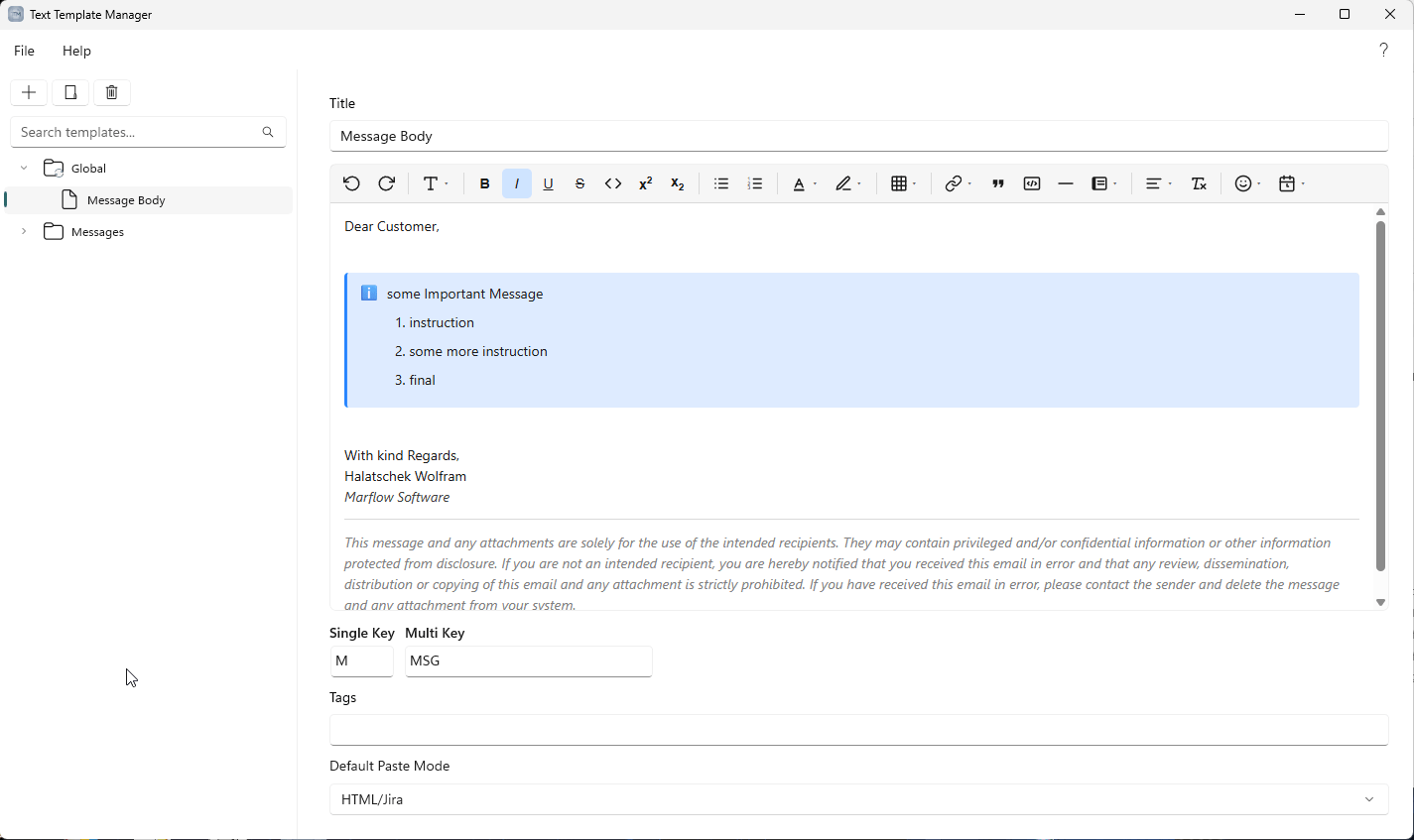The width and height of the screenshot is (1414, 840).
Task: Select the Message Body template
Action: point(149,200)
